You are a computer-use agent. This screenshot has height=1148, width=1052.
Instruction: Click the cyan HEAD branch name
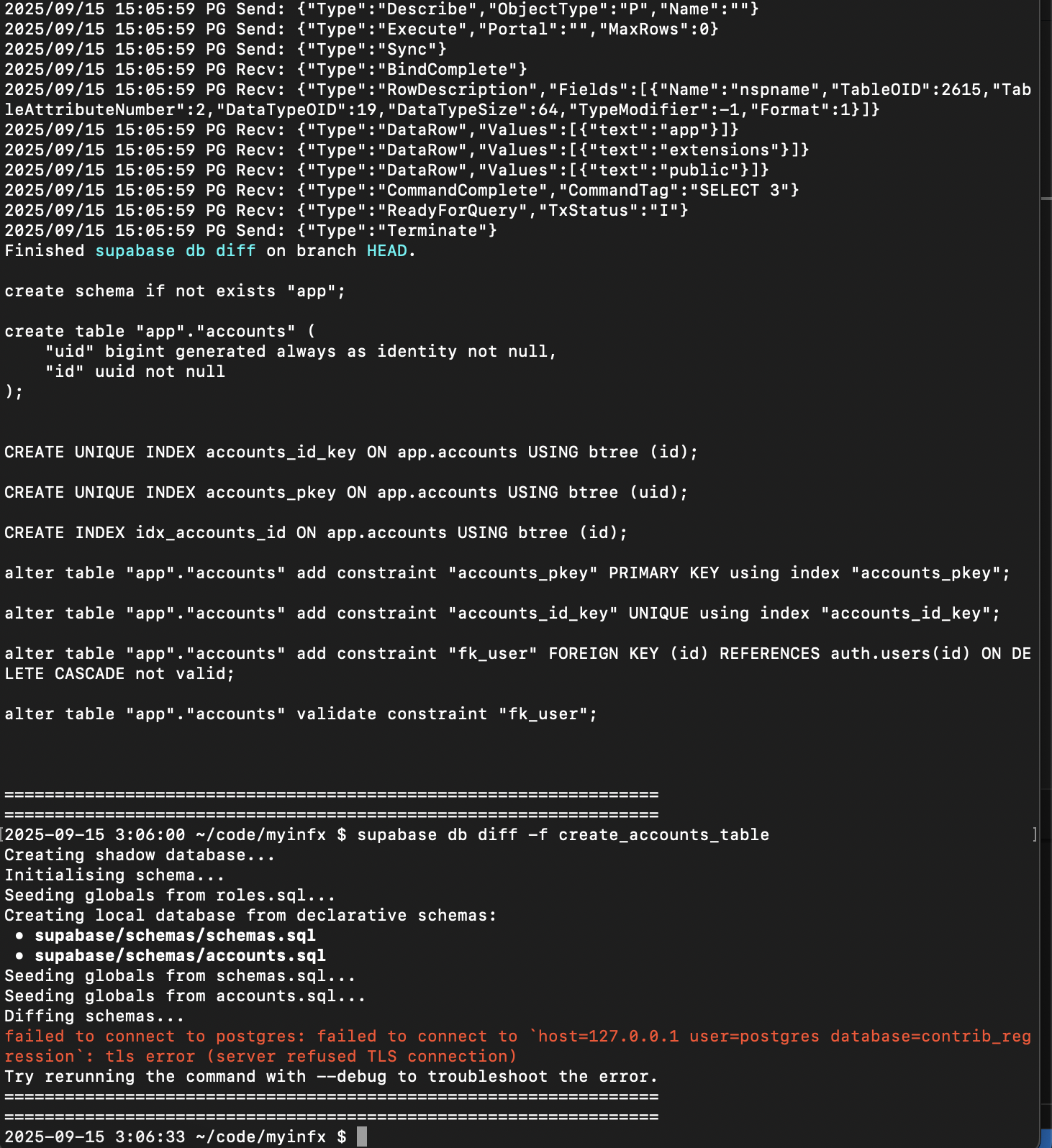point(386,251)
